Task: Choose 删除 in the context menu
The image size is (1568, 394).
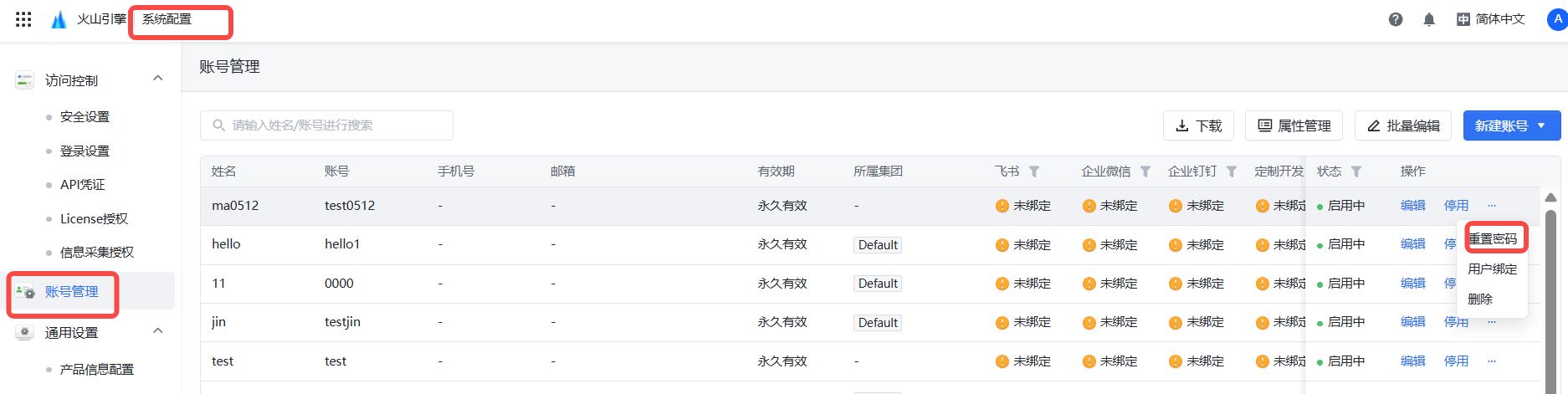Action: click(x=1480, y=299)
